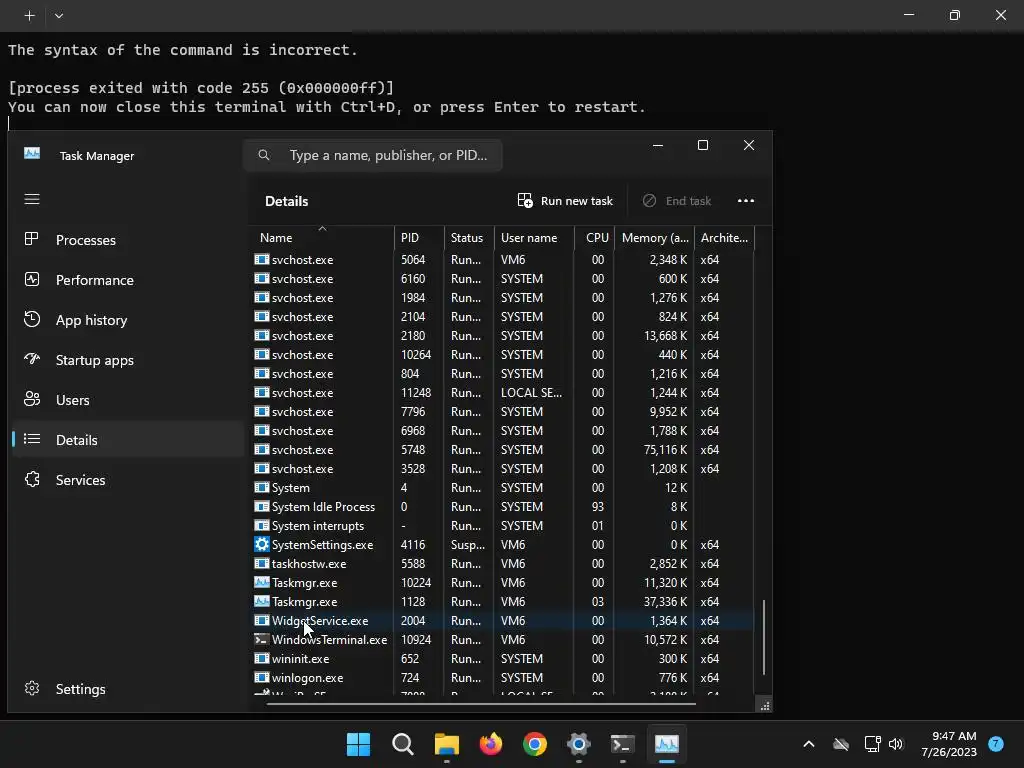The width and height of the screenshot is (1024, 768).
Task: Open a new terminal tab with the plus button
Action: point(29,15)
